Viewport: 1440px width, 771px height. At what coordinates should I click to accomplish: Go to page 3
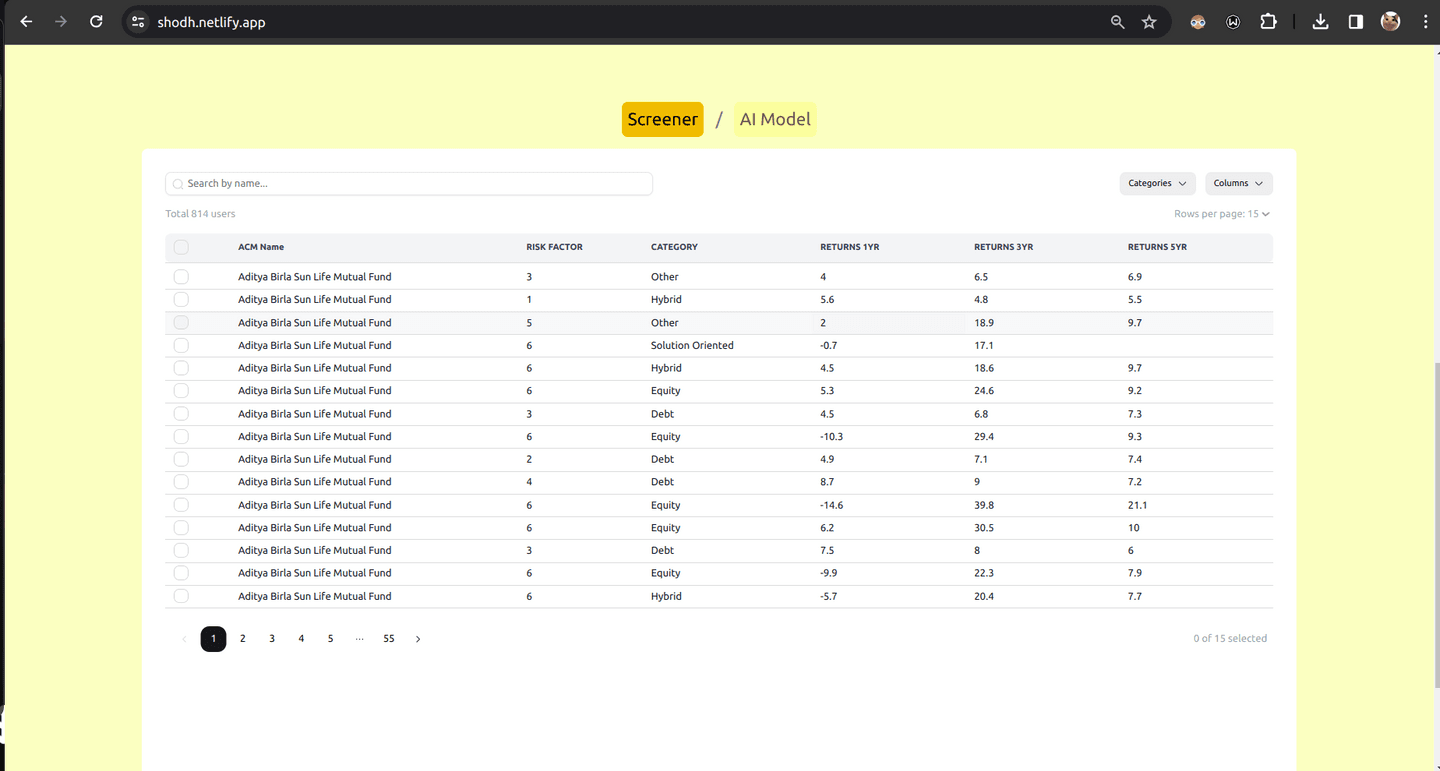pos(272,639)
